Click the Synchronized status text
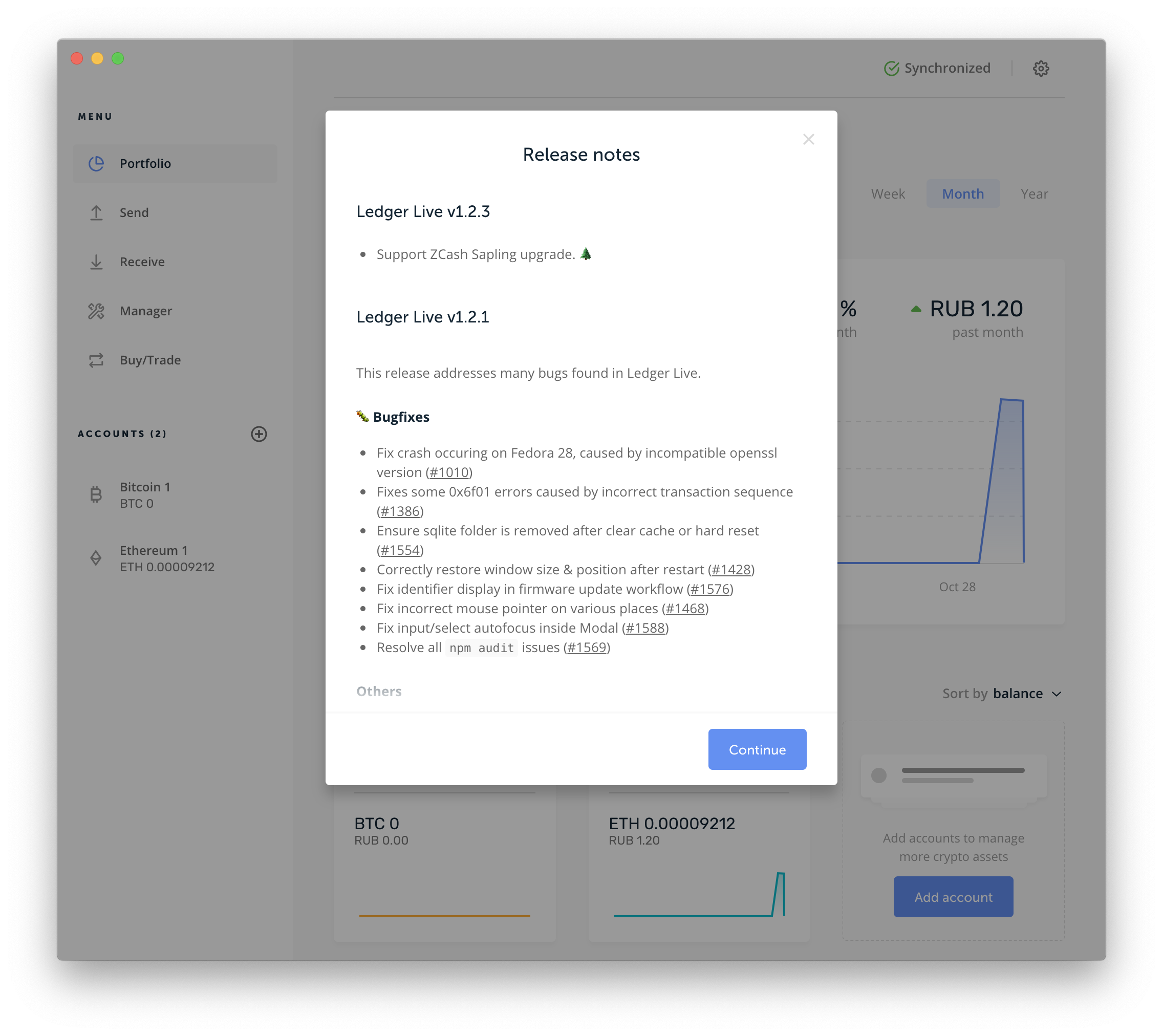The width and height of the screenshot is (1163, 1036). [947, 68]
